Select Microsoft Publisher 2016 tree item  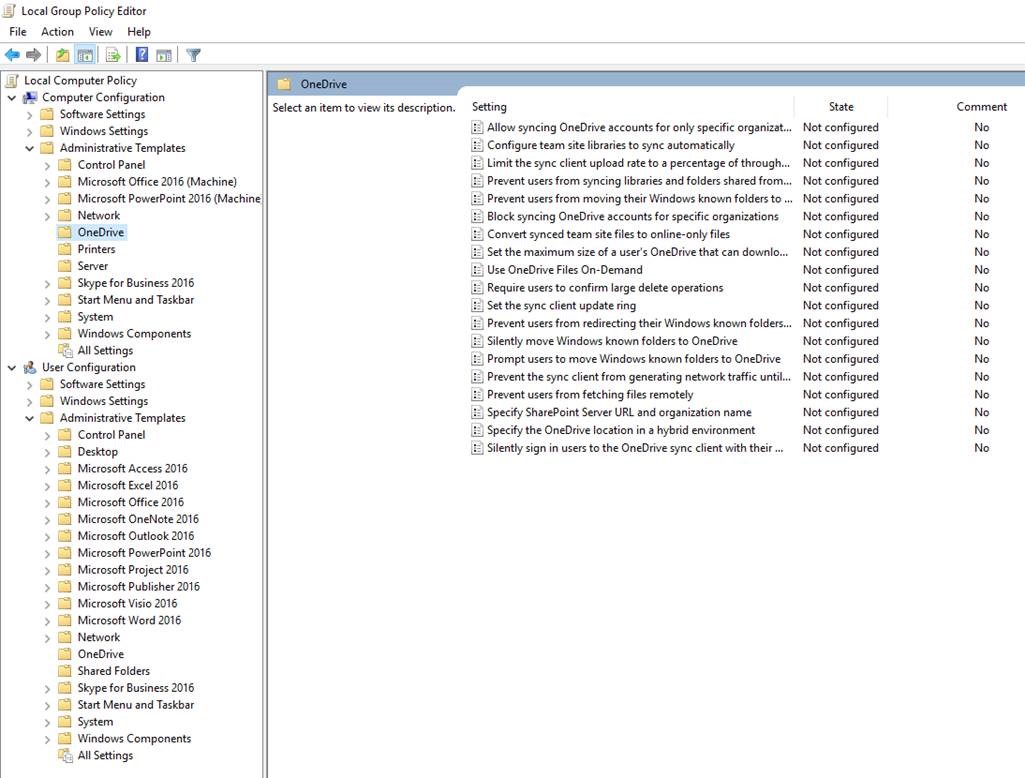tap(139, 586)
